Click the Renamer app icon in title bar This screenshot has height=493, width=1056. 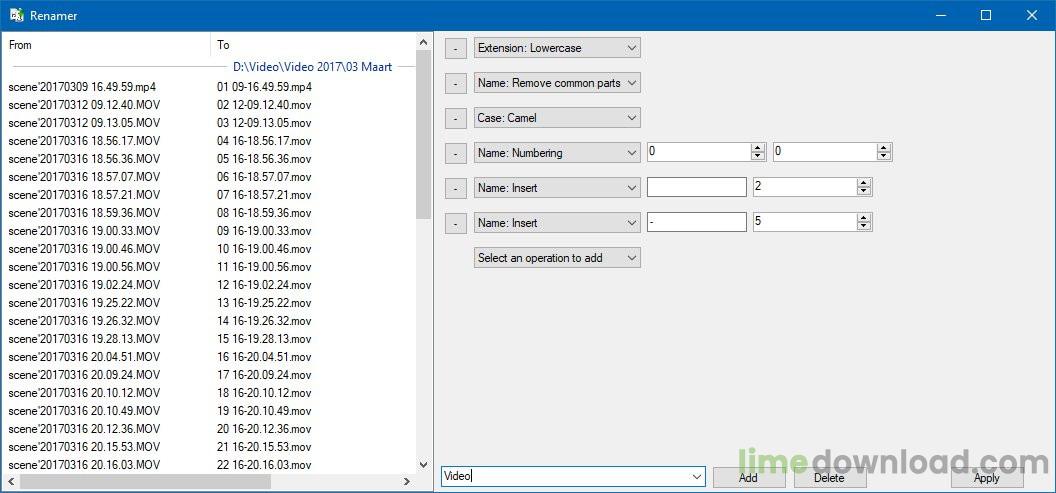[17, 15]
